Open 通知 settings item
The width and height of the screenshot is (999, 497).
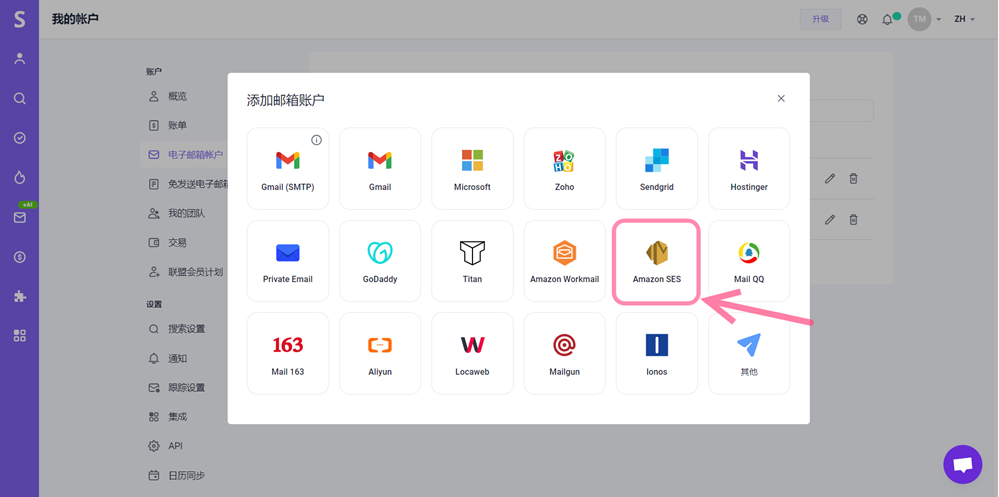pos(178,359)
